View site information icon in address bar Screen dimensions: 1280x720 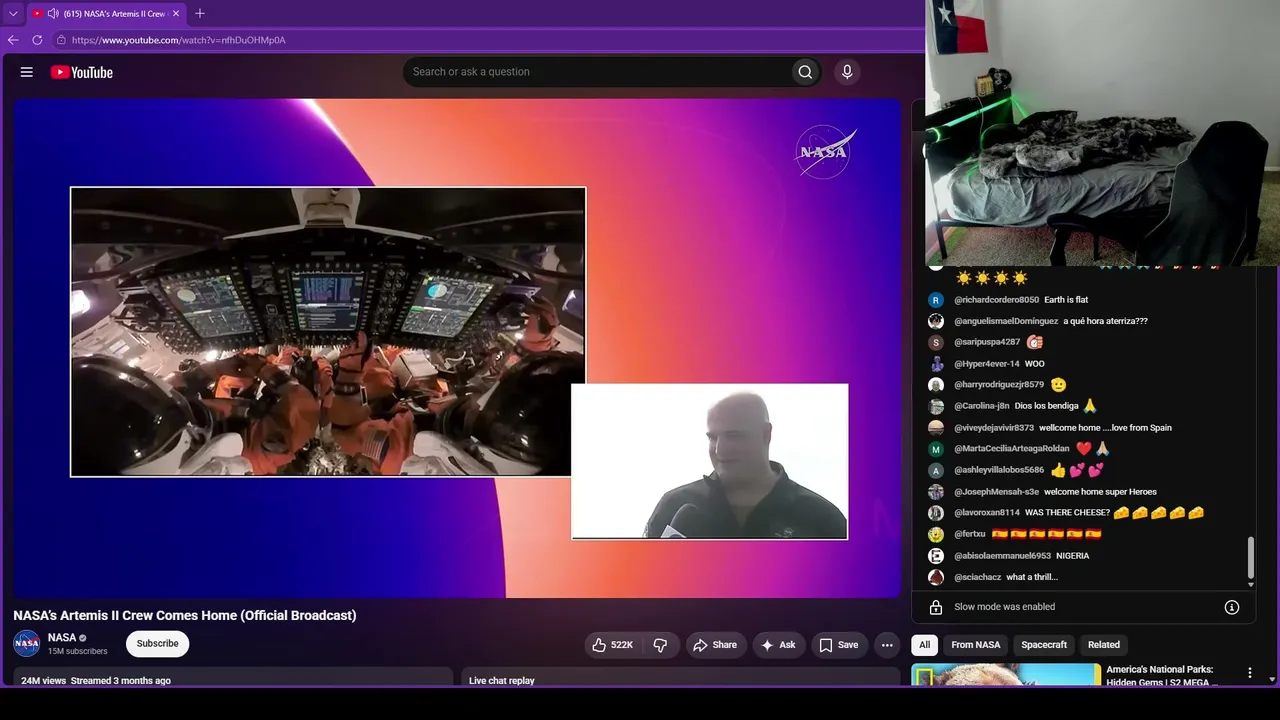[61, 40]
